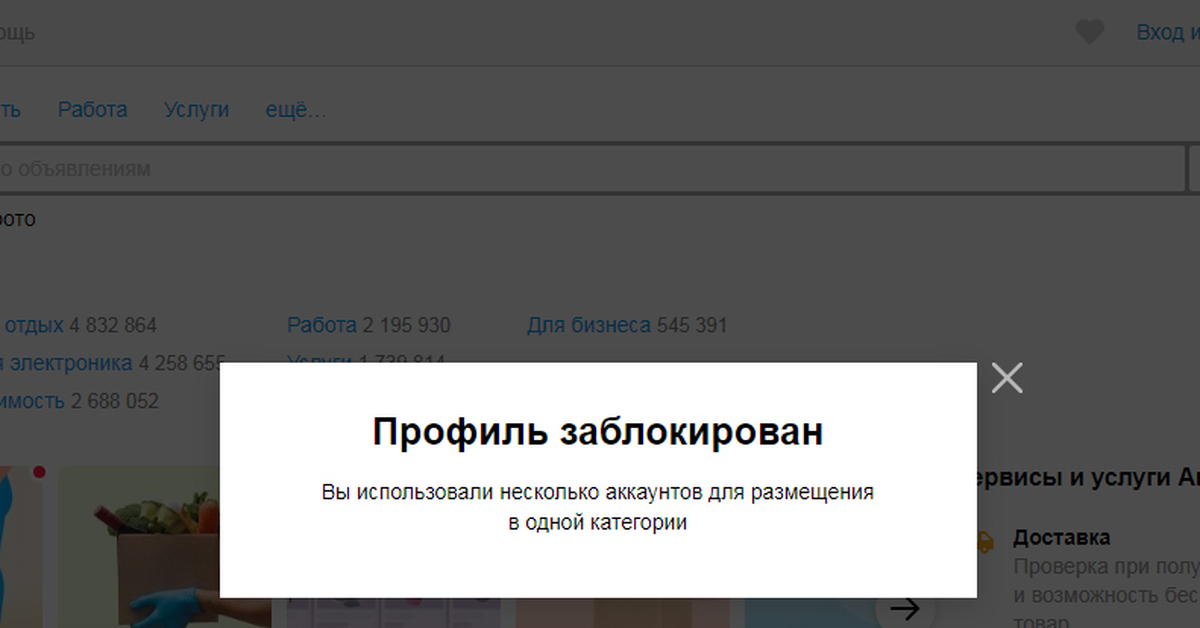Open the blue swimsuit thumbnail at left
The image size is (1200, 628).
pos(20,545)
